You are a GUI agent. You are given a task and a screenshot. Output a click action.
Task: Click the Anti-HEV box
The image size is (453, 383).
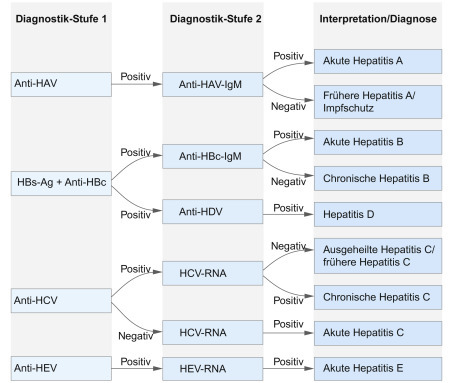pos(61,368)
